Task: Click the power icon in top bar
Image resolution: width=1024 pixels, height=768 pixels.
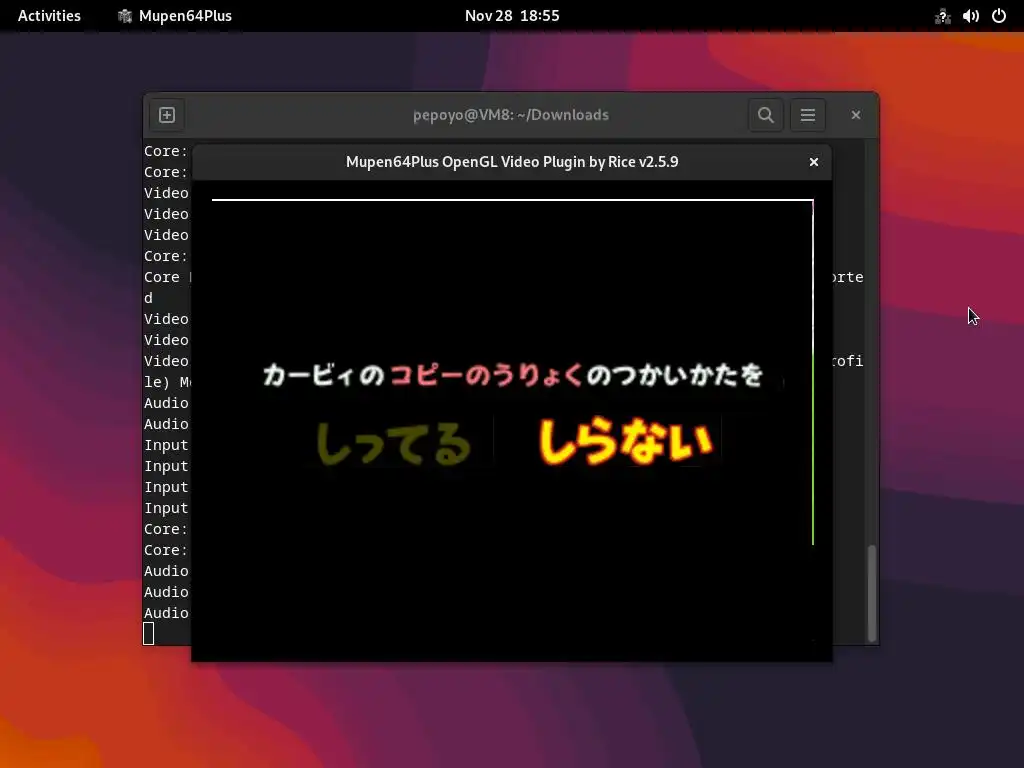Action: click(x=999, y=16)
